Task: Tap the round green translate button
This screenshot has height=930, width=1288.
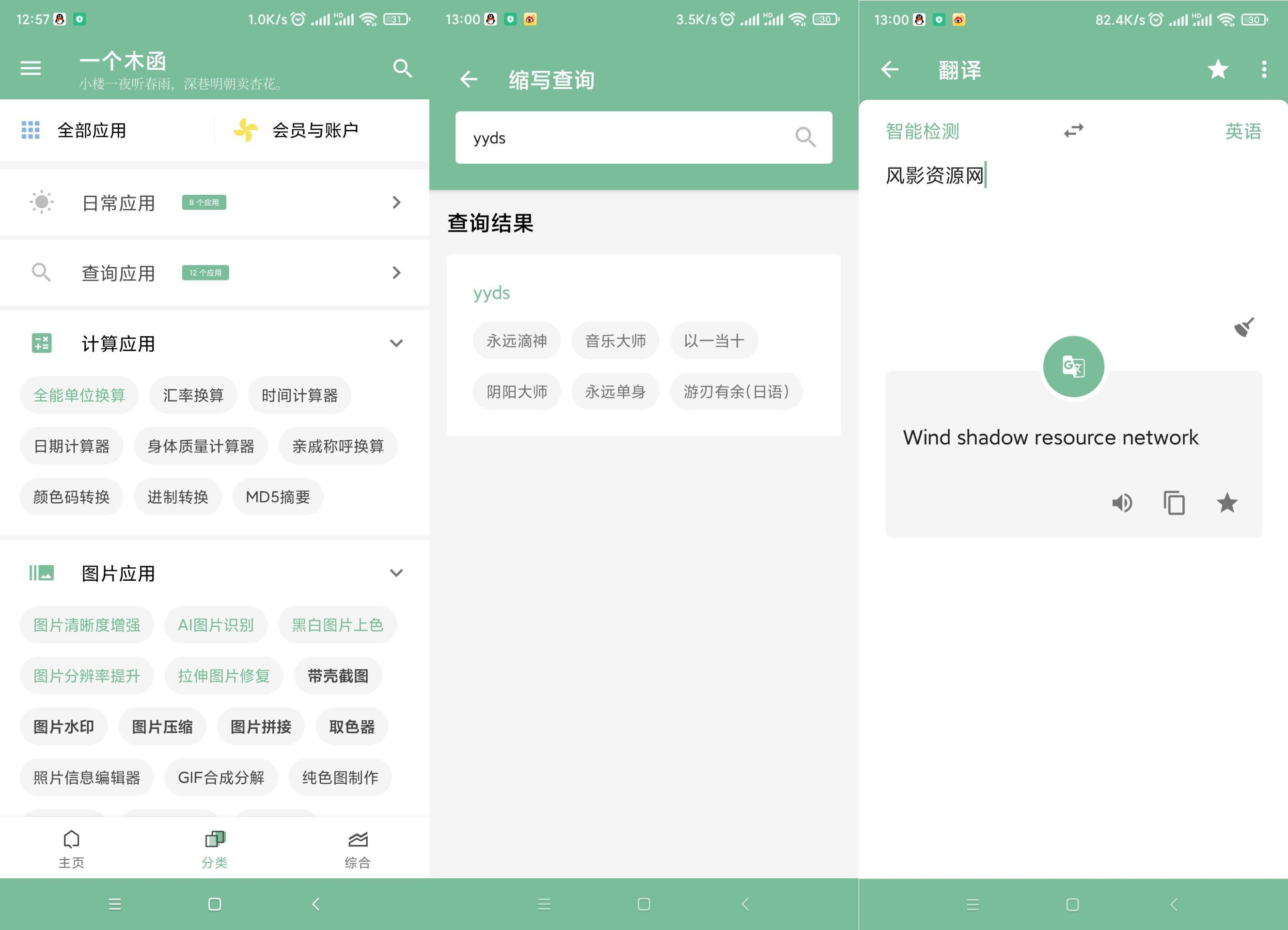Action: 1073,366
